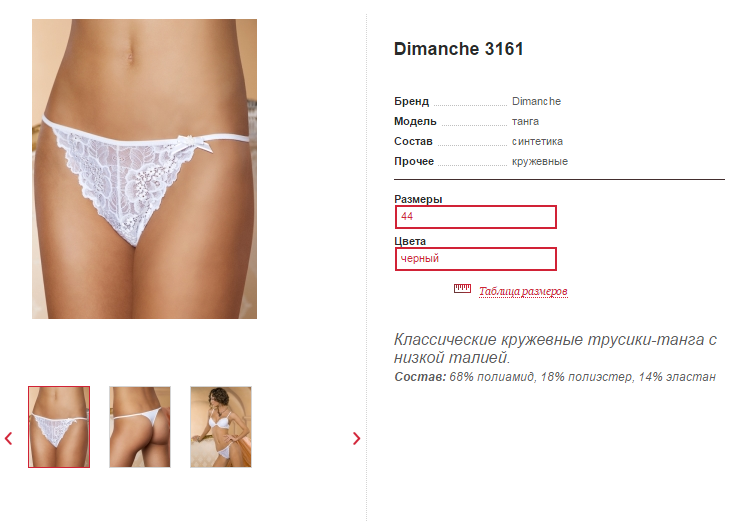Click the 68% полиамид composition line

[x=555, y=377]
